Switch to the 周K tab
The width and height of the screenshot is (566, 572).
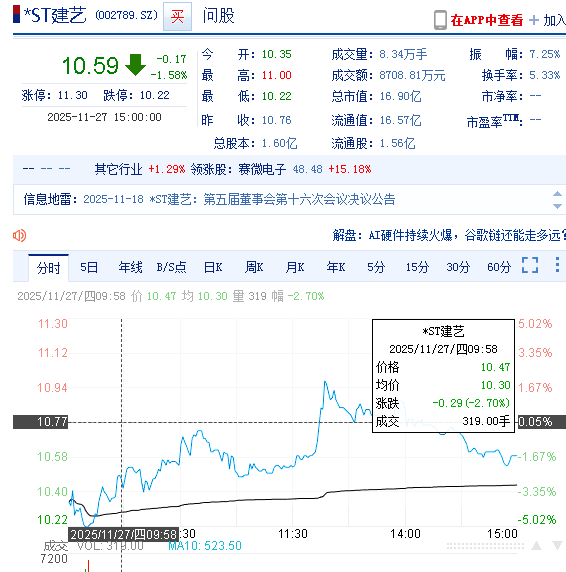click(x=254, y=267)
